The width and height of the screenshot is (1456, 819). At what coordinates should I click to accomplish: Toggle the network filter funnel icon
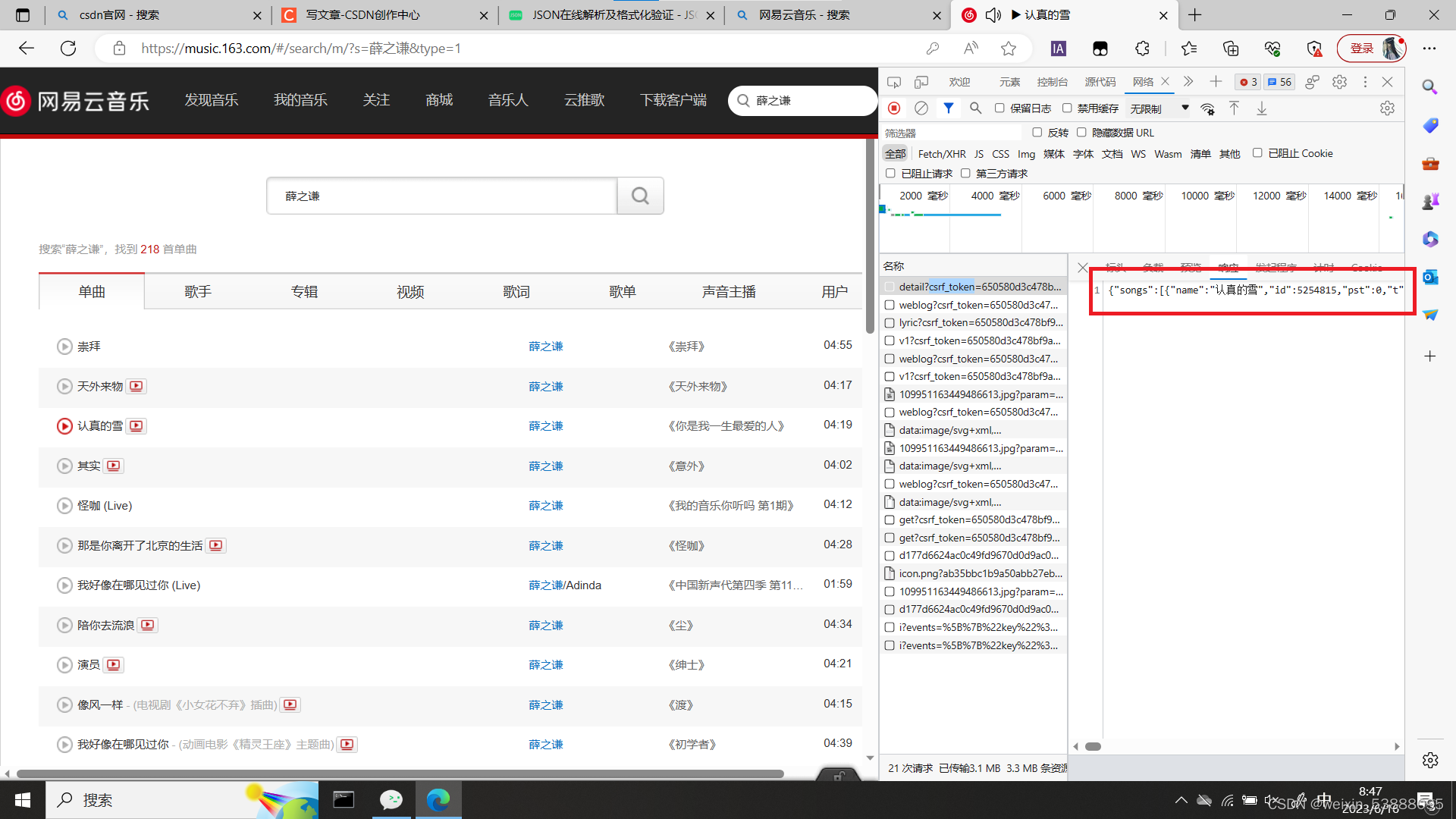pyautogui.click(x=948, y=108)
